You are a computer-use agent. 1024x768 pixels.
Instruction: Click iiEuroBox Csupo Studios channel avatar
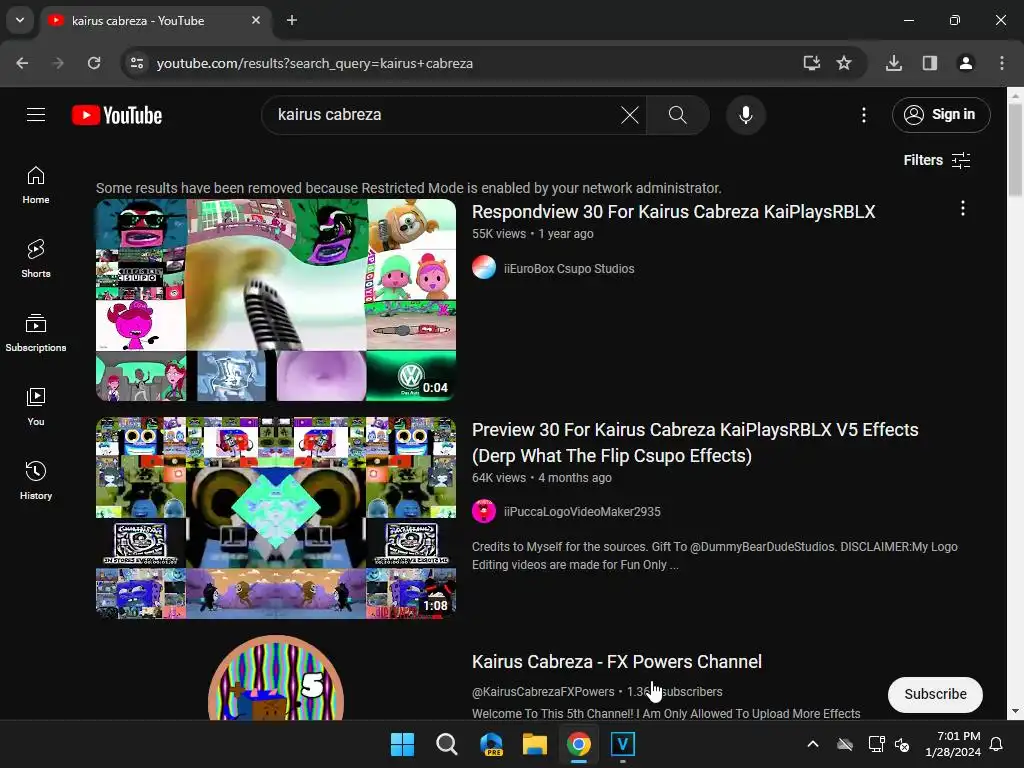[484, 268]
